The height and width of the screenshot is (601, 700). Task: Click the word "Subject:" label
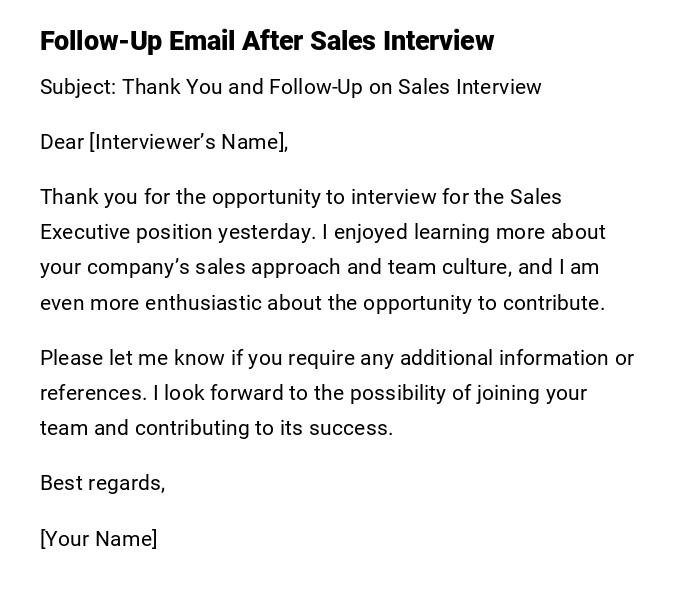tap(78, 87)
